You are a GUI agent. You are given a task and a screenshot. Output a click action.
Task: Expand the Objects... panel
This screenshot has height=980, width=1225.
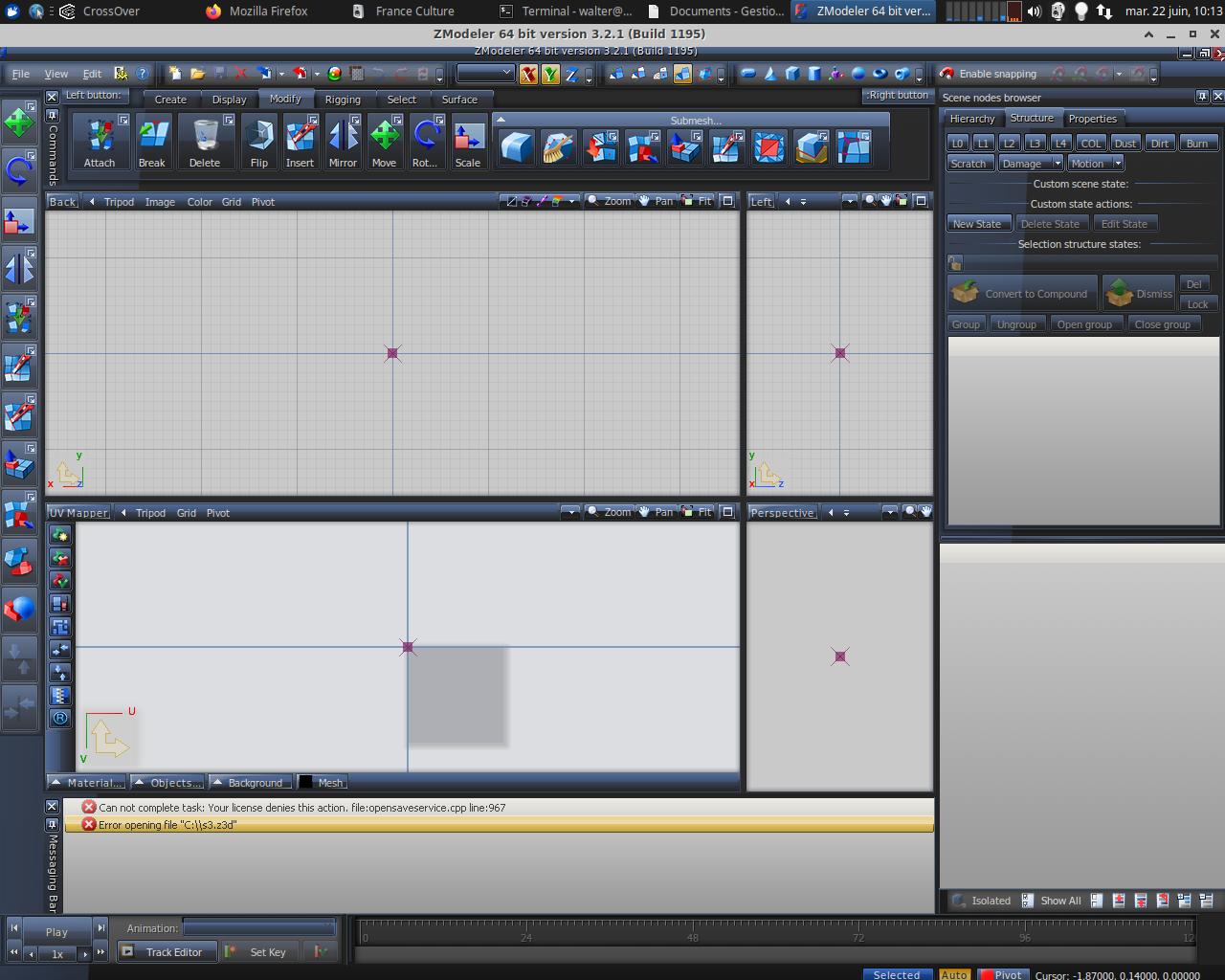click(168, 783)
